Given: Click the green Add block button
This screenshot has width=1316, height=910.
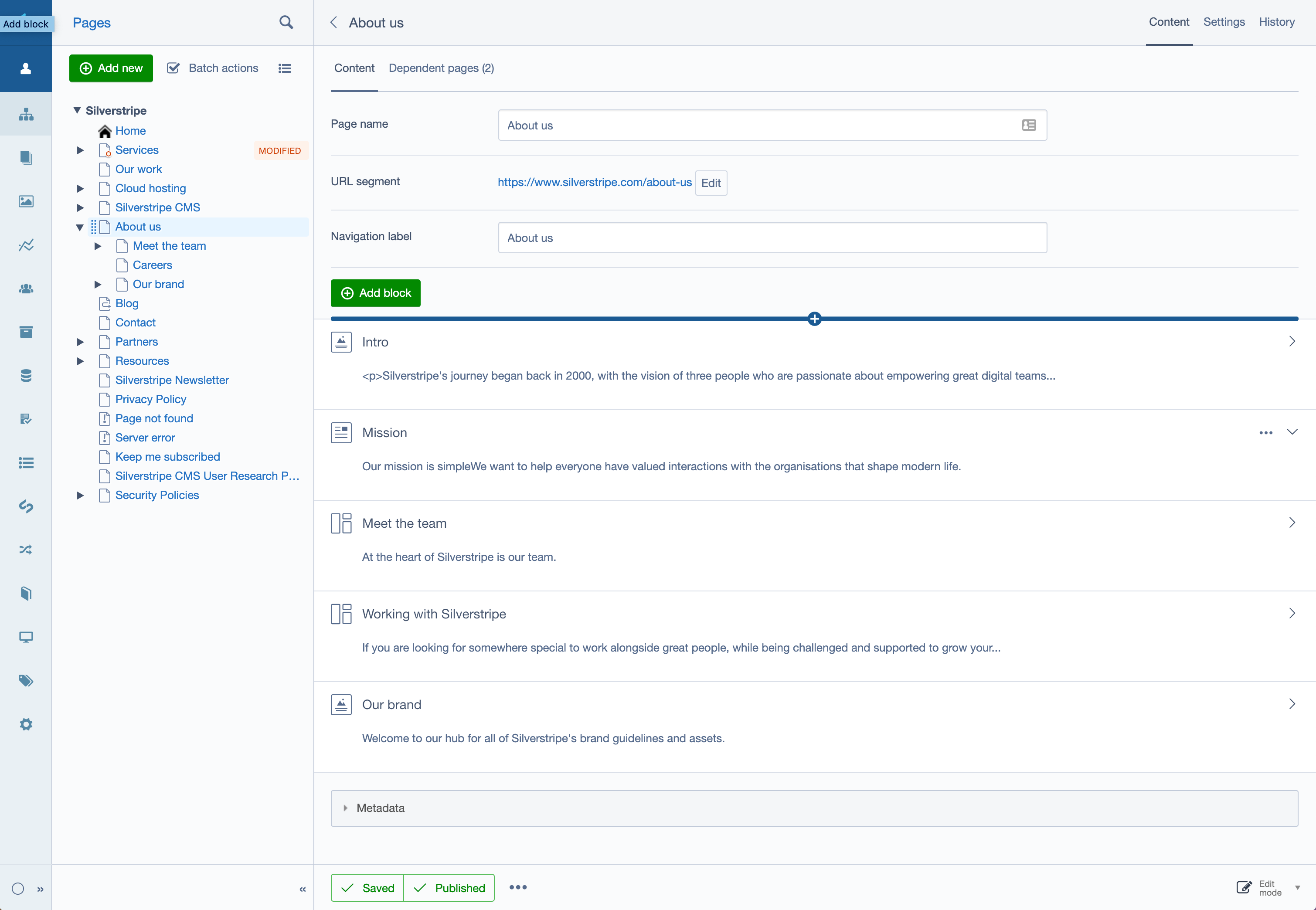Looking at the screenshot, I should pos(376,293).
